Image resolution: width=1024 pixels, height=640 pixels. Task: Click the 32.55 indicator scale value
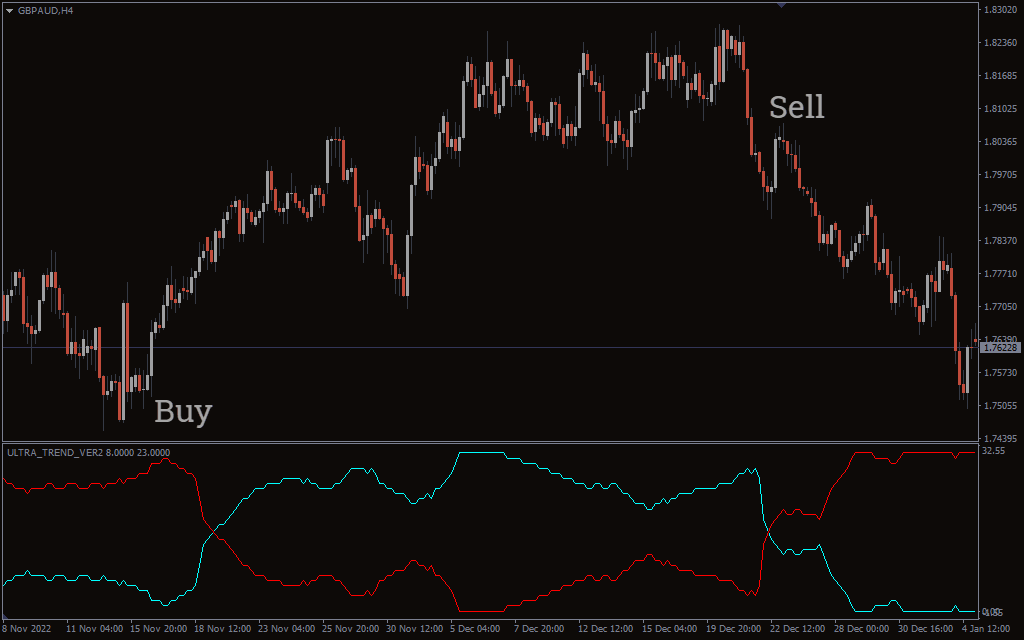(x=993, y=451)
